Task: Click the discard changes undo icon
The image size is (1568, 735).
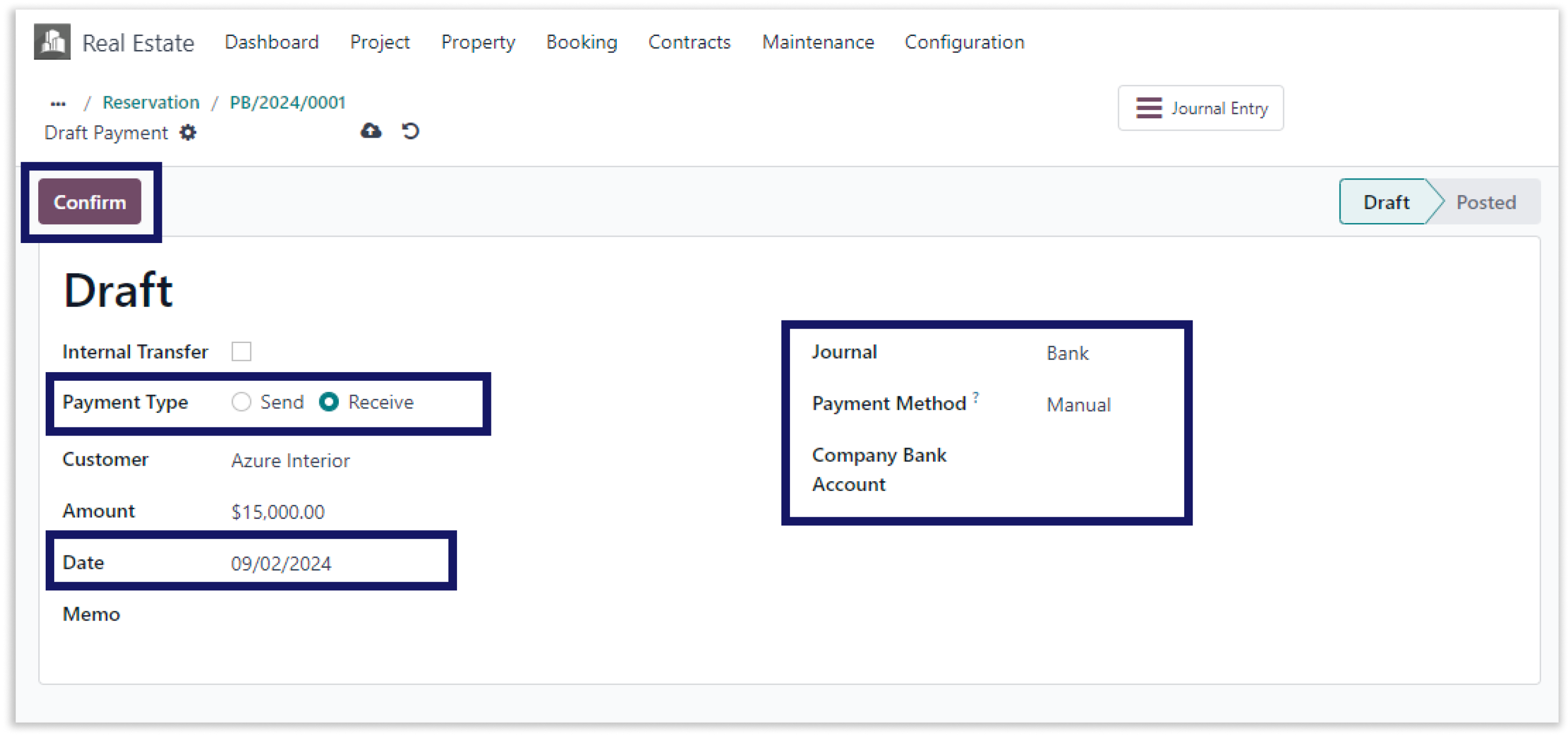Action: tap(411, 131)
